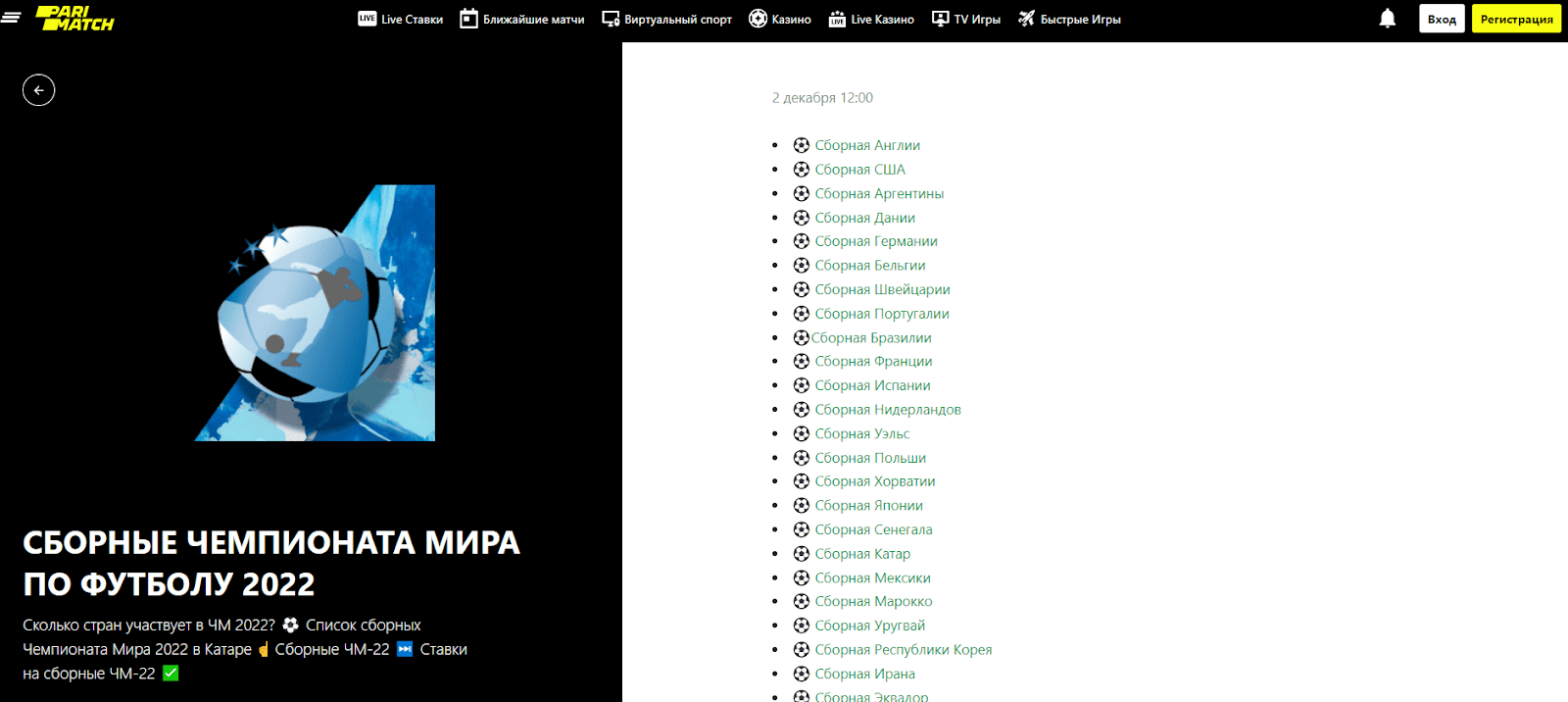Select the Сборная Нидерландов link
The width and height of the screenshot is (1568, 702).
[x=887, y=410]
